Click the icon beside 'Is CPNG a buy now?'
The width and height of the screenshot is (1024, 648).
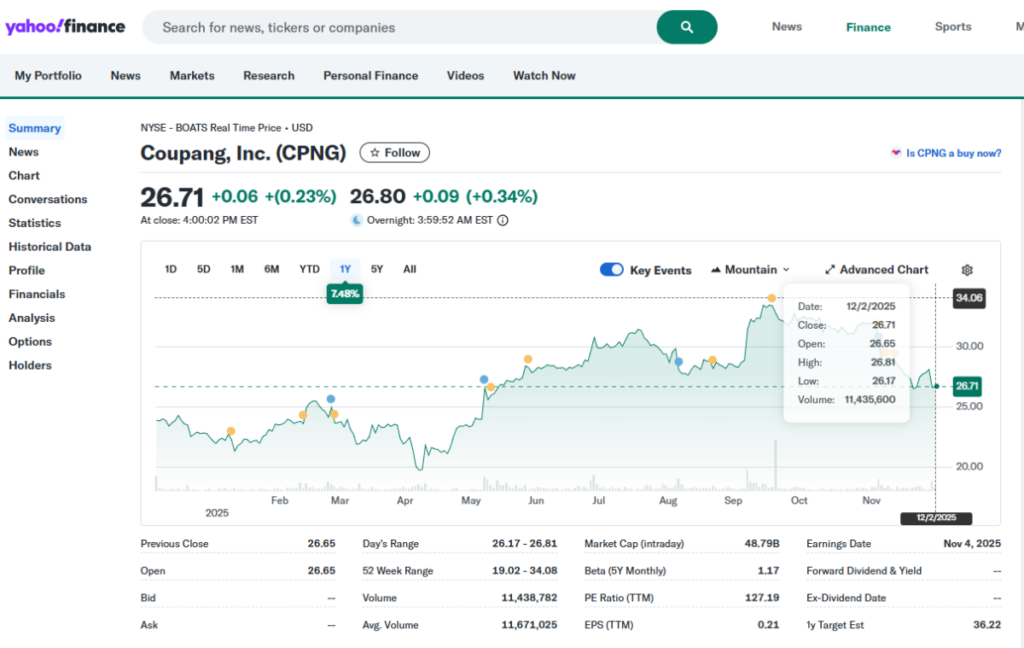coord(895,153)
